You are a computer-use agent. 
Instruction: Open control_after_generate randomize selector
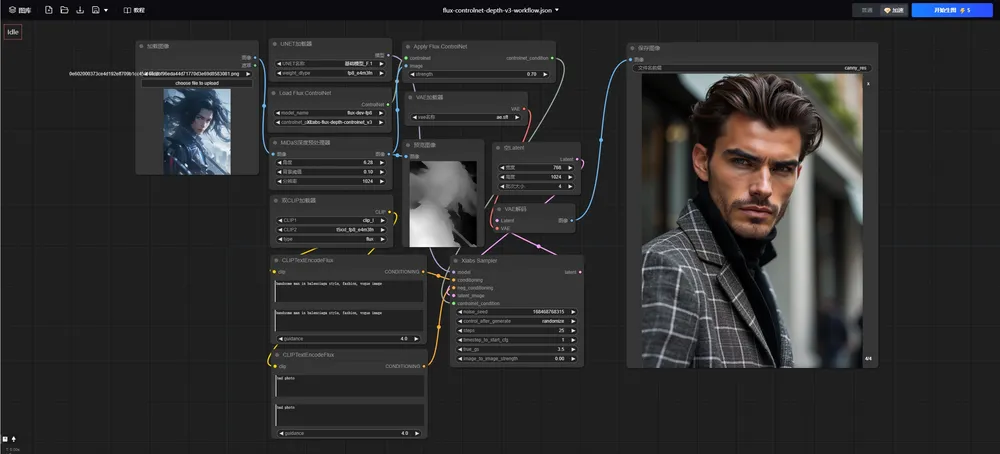tap(517, 321)
